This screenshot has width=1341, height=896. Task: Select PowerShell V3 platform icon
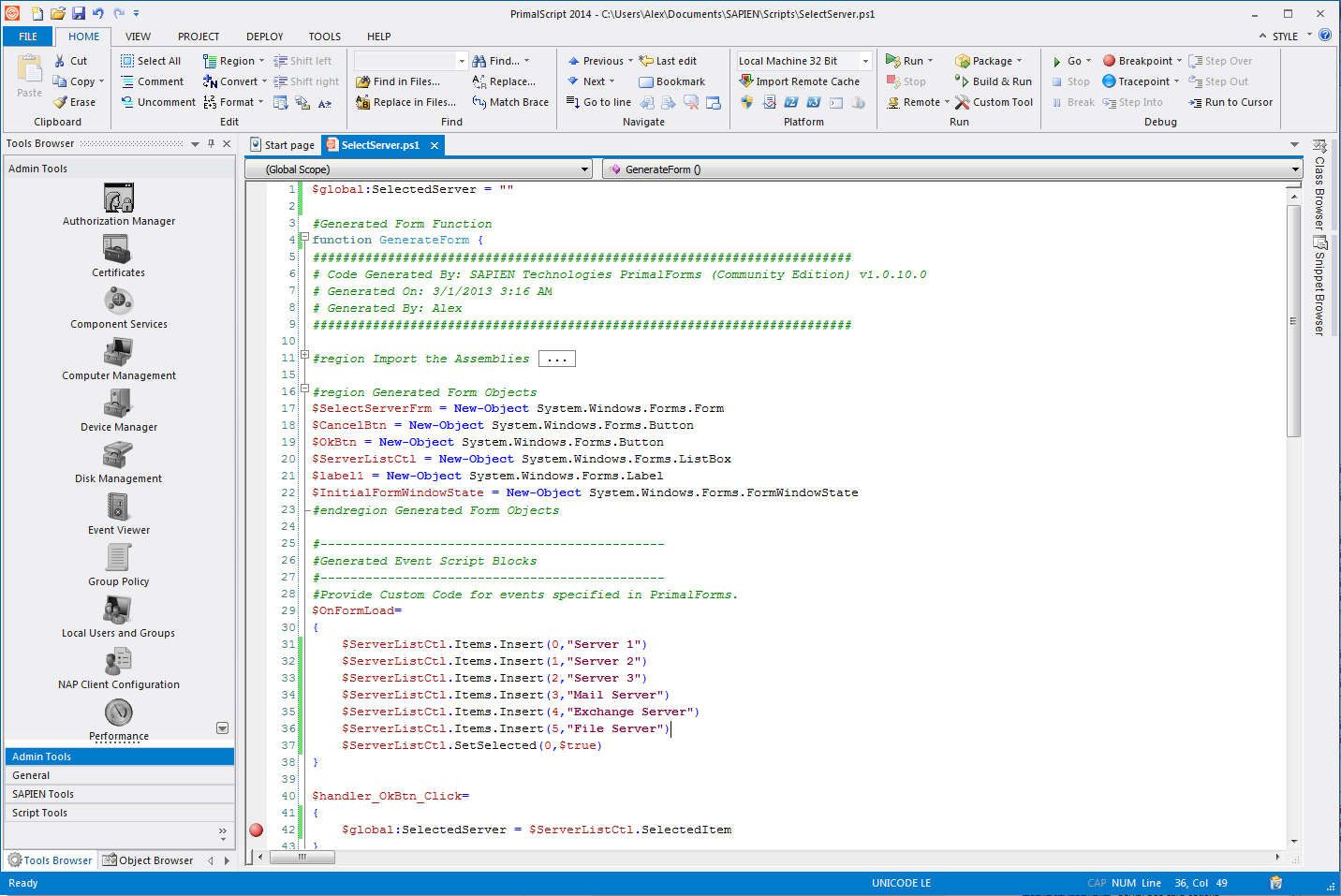pyautogui.click(x=814, y=102)
